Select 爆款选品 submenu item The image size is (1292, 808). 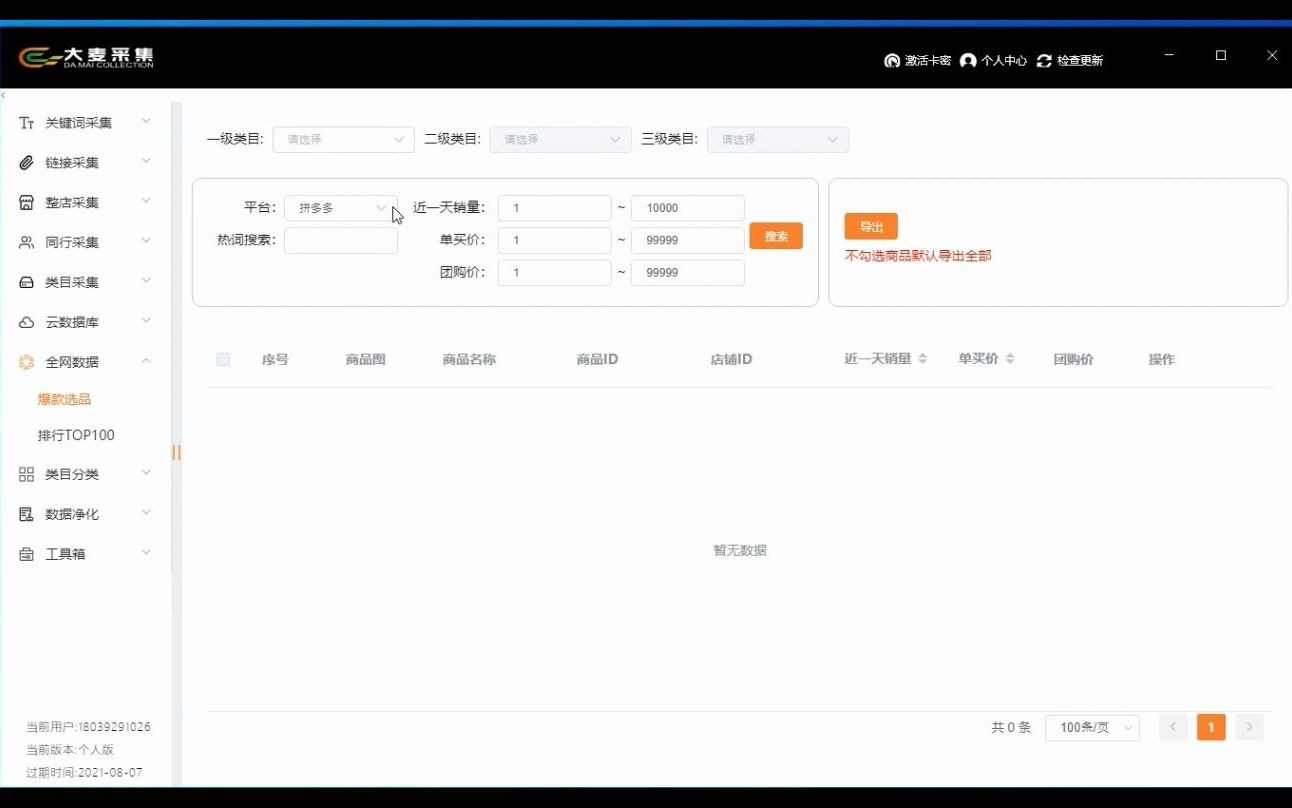coord(64,399)
